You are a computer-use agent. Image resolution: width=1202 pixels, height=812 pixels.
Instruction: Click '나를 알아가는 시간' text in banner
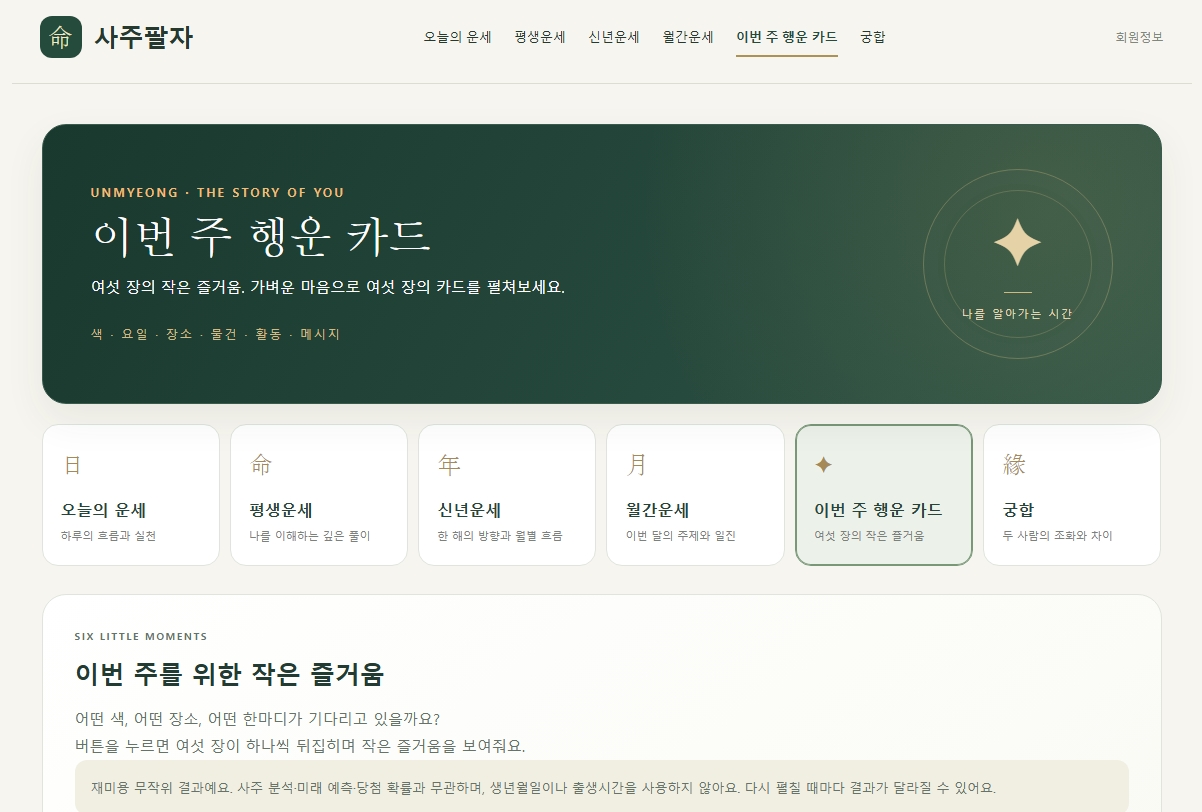click(x=1017, y=314)
